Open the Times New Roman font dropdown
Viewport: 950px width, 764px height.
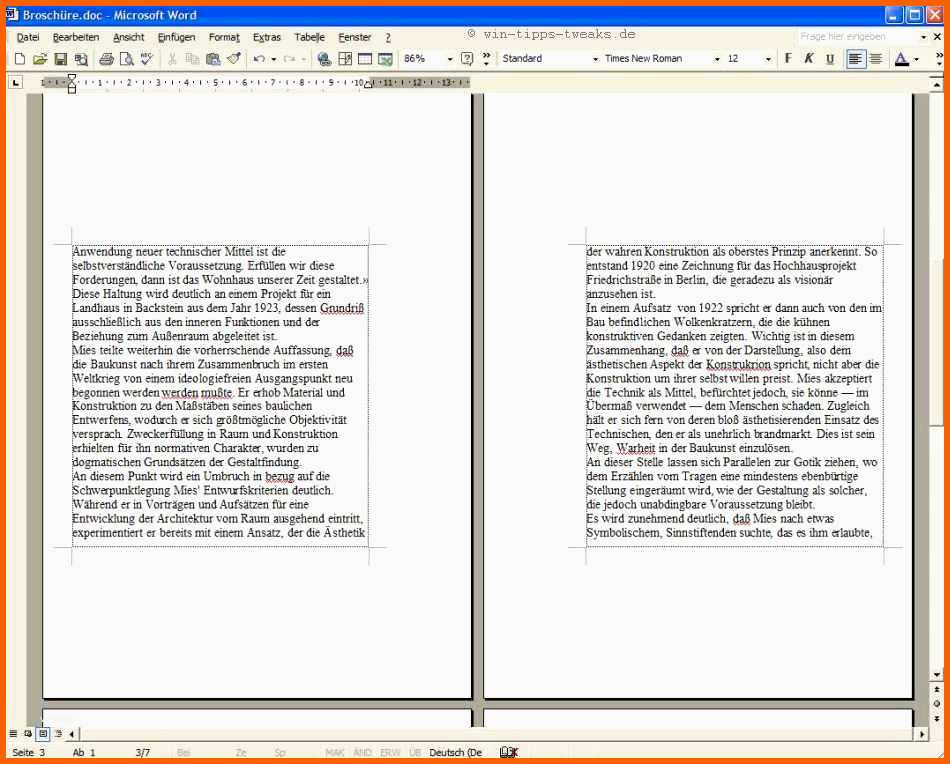coord(717,59)
